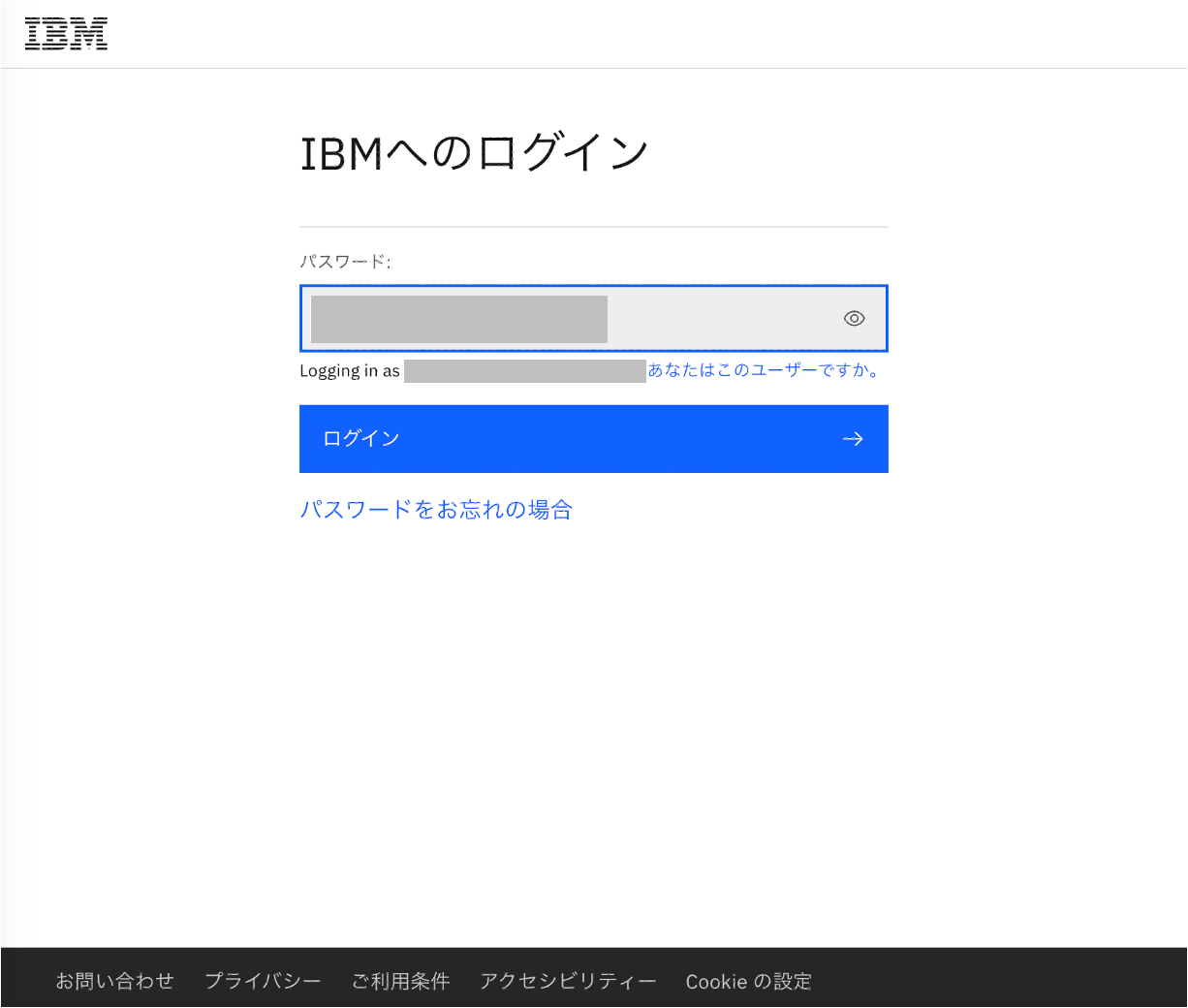The image size is (1188, 1008).
Task: Focus the password input field
Action: [x=594, y=318]
